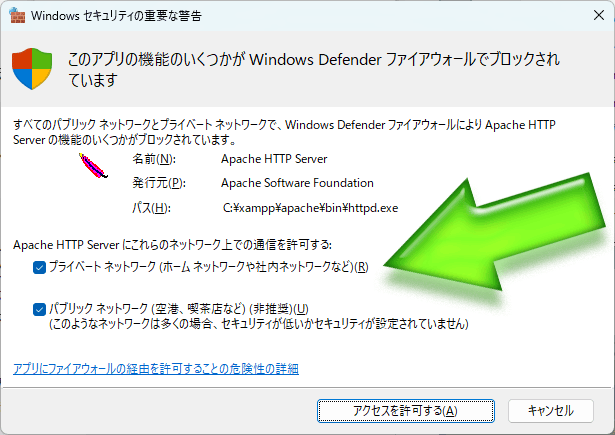Click the path C:¥xampp¥apache¥bin¥httpd.exe
This screenshot has height=435, width=615.
[x=310, y=208]
